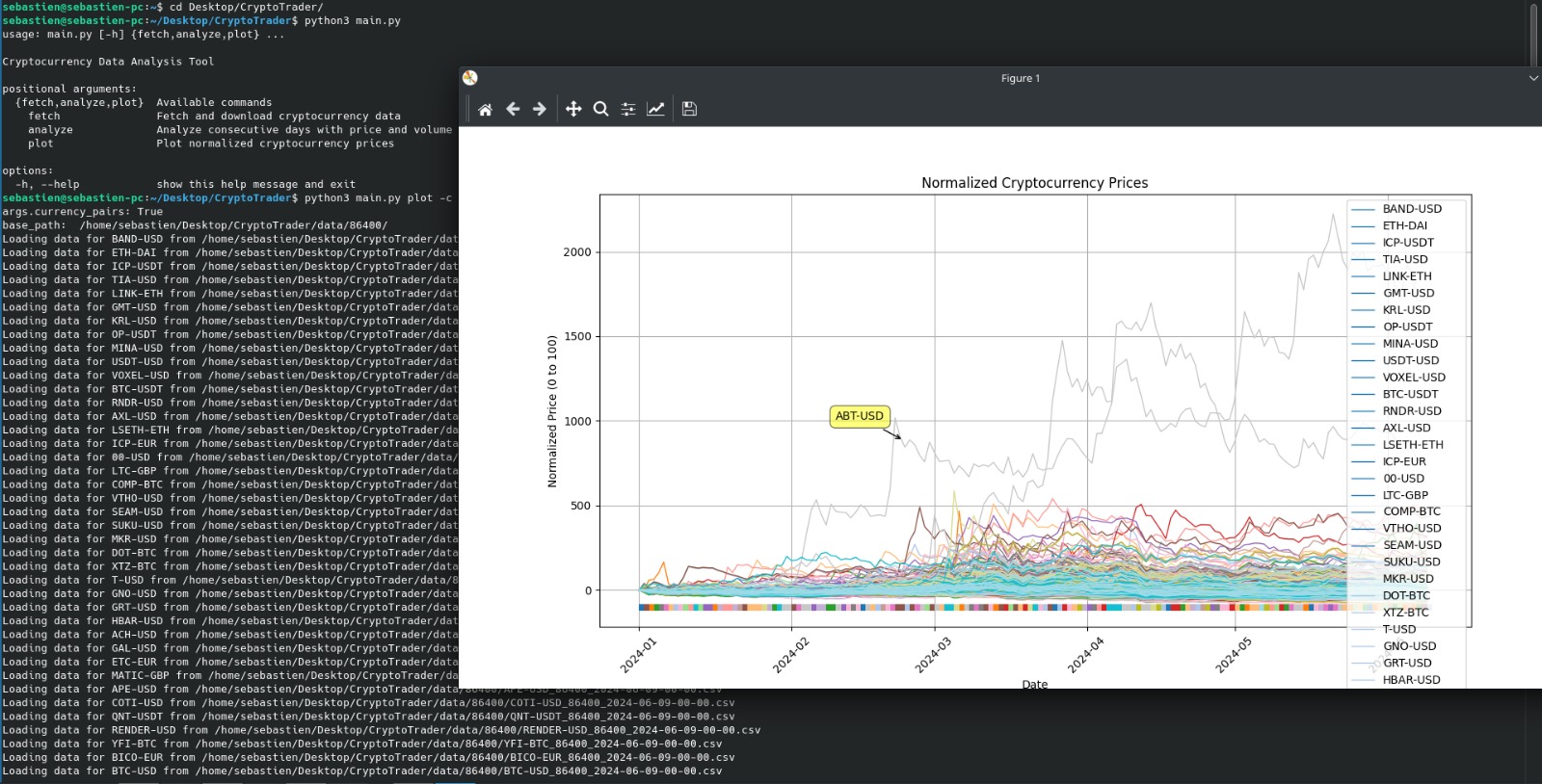Click the 2024-03 x-axis tick label

[933, 655]
